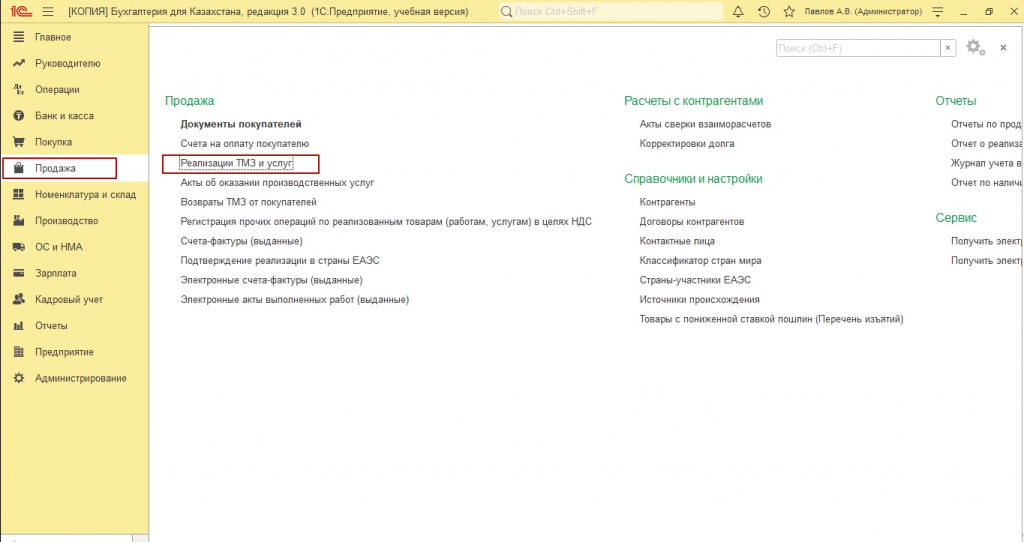
Task: Open the Производство section
Action: coord(74,221)
